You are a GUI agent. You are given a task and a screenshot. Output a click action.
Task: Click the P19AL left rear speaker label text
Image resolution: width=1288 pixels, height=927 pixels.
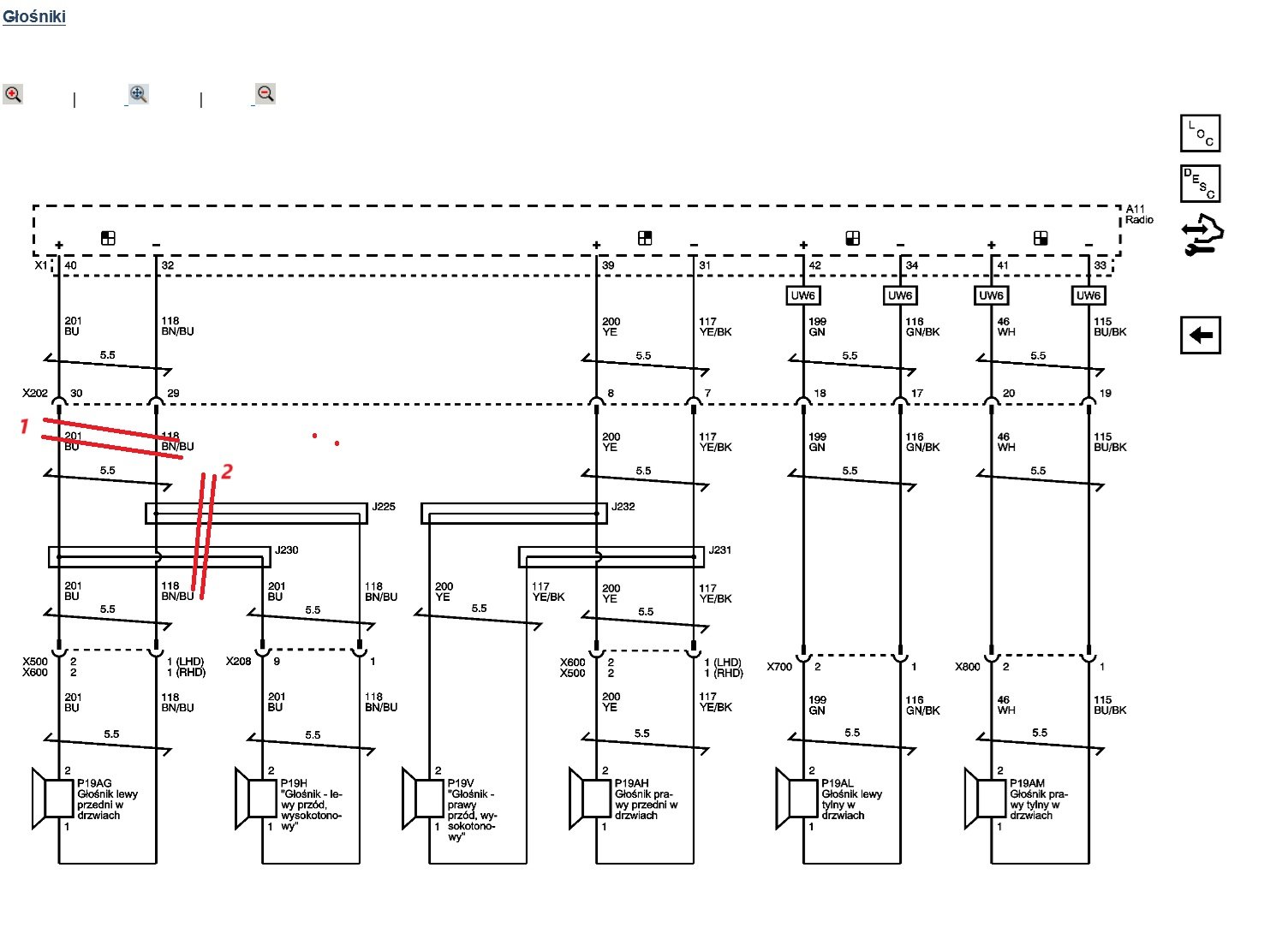click(x=850, y=799)
